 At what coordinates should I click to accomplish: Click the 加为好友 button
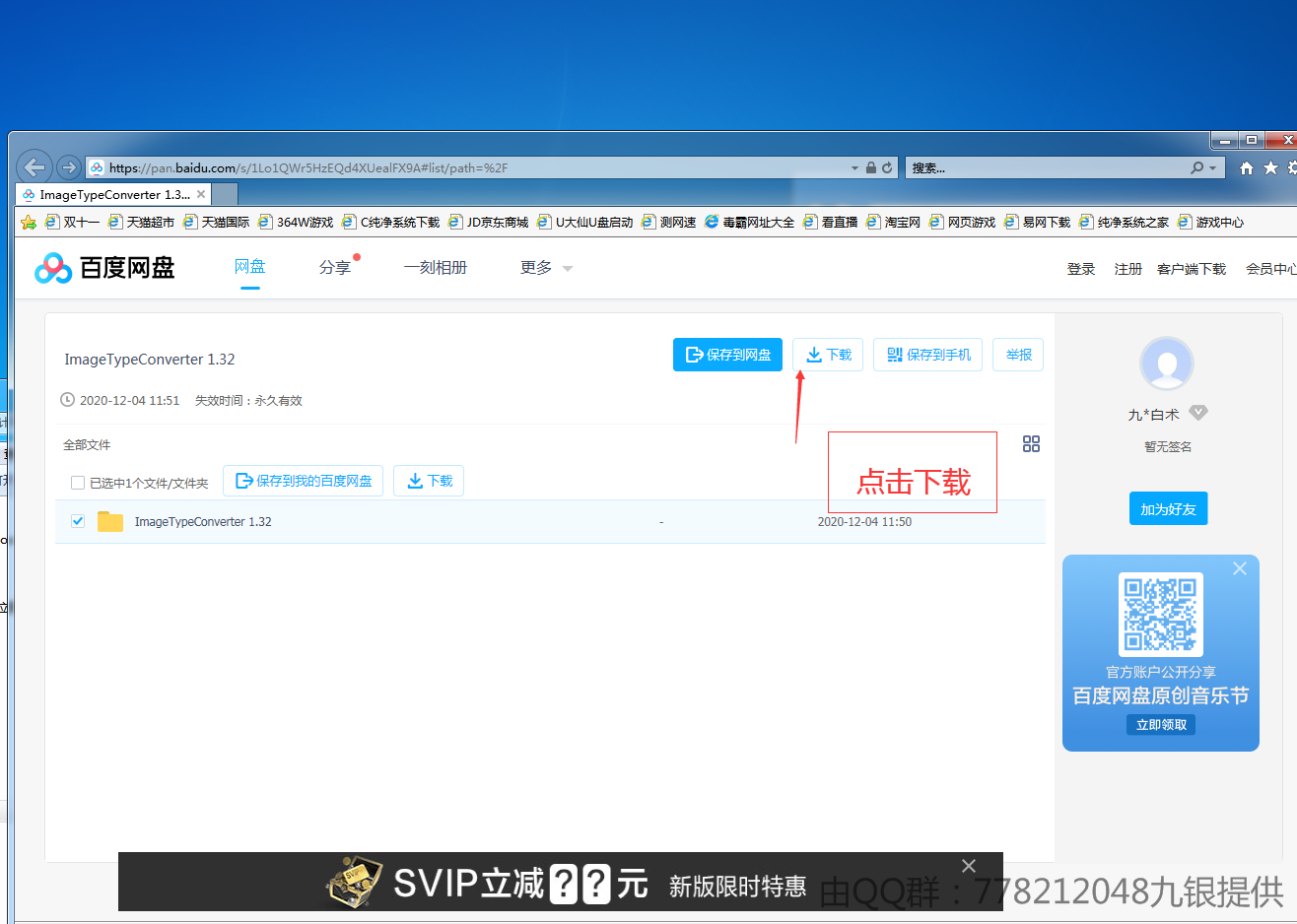click(x=1168, y=509)
